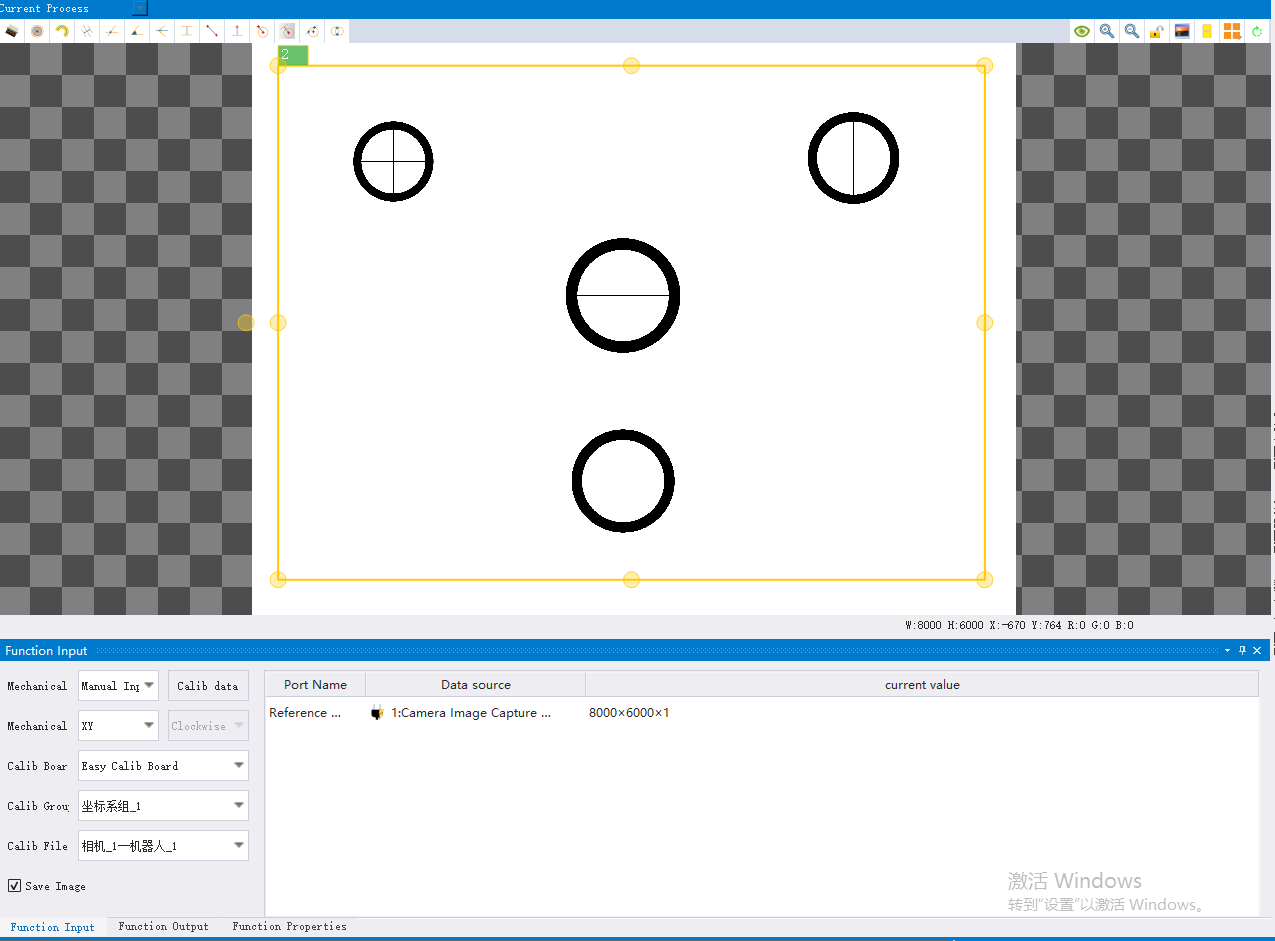Open the Easy Calib Board dropdown

tap(163, 766)
